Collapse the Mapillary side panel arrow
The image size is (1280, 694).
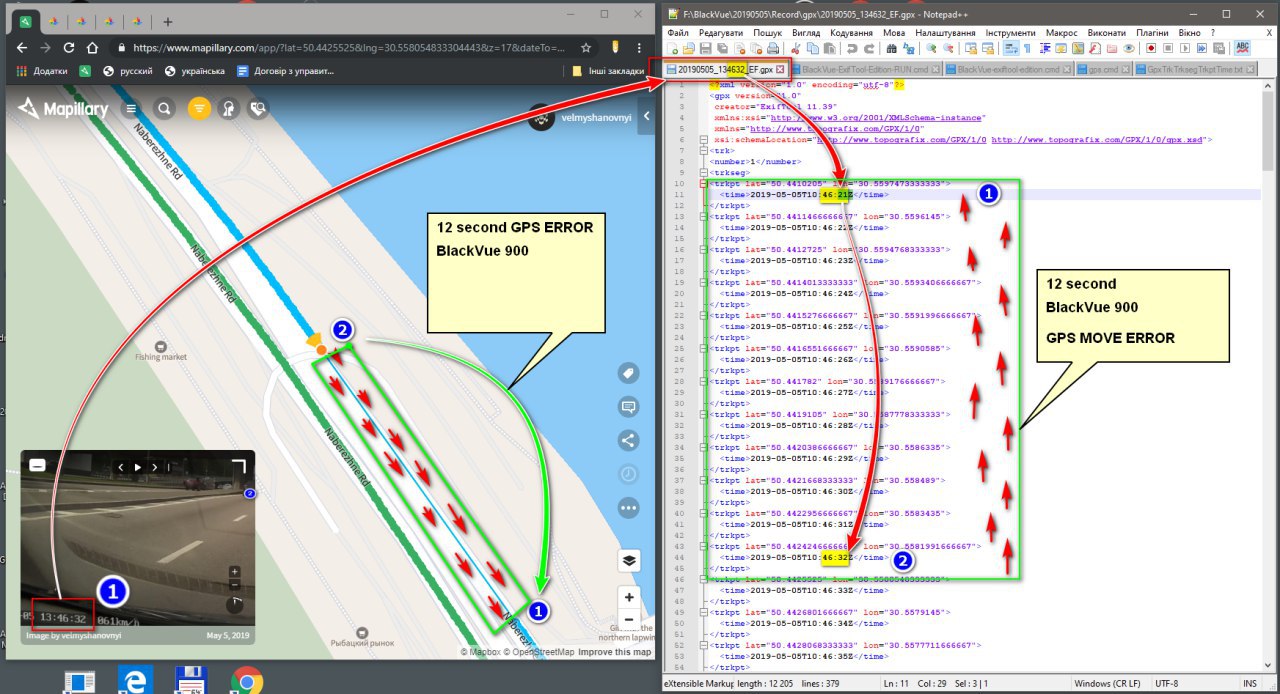[x=646, y=117]
